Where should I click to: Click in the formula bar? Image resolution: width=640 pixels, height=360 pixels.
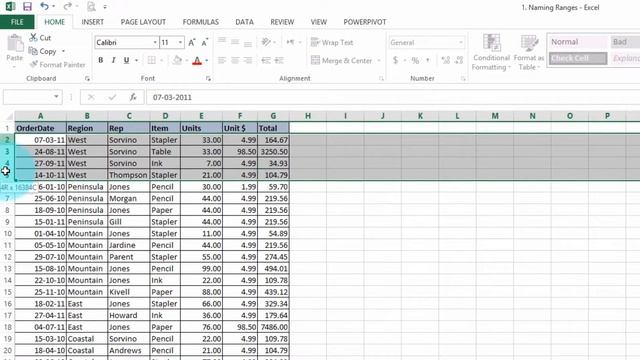point(393,97)
